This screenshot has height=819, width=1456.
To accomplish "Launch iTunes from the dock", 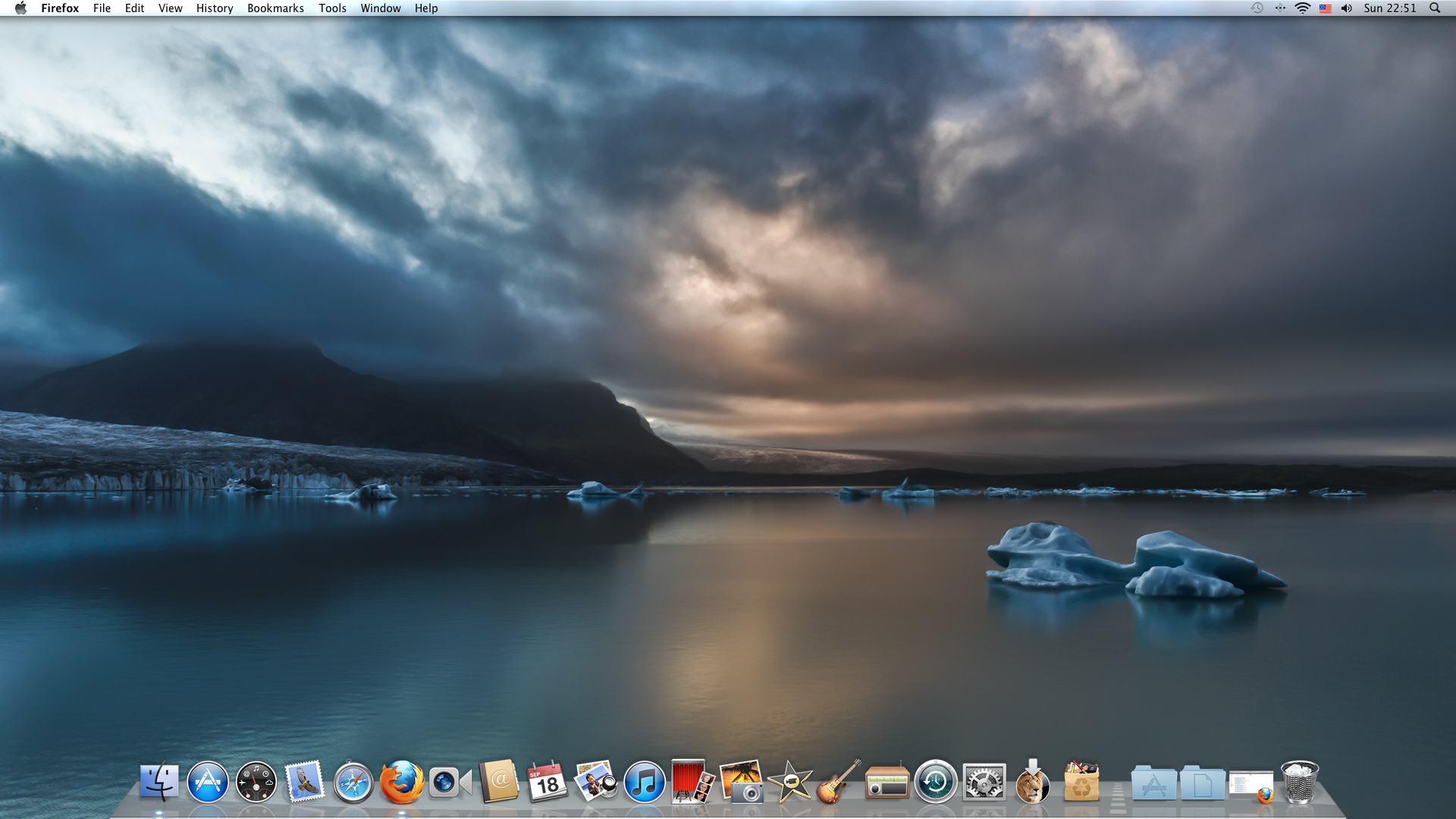I will [x=645, y=782].
